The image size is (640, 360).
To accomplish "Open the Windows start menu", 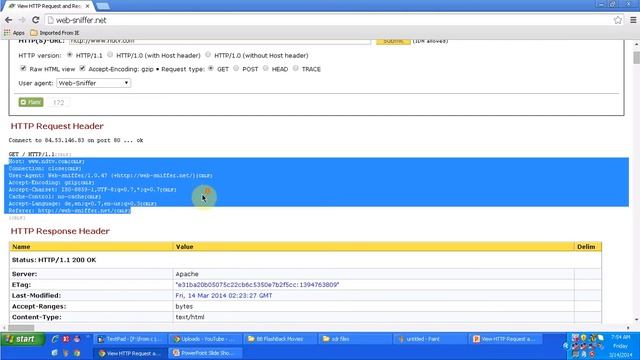I will [23, 339].
